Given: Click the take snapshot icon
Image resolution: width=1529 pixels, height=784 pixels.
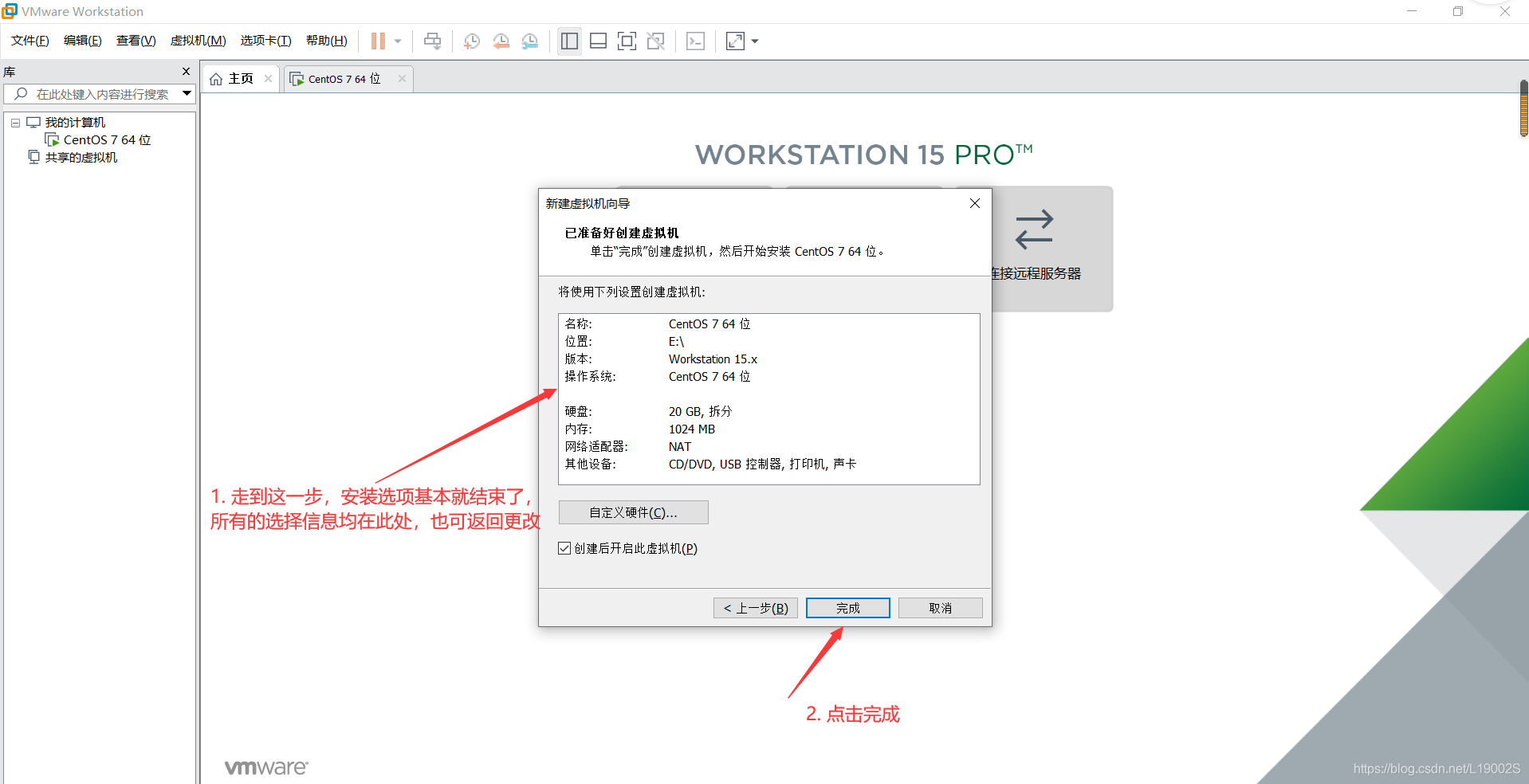Looking at the screenshot, I should (x=471, y=41).
